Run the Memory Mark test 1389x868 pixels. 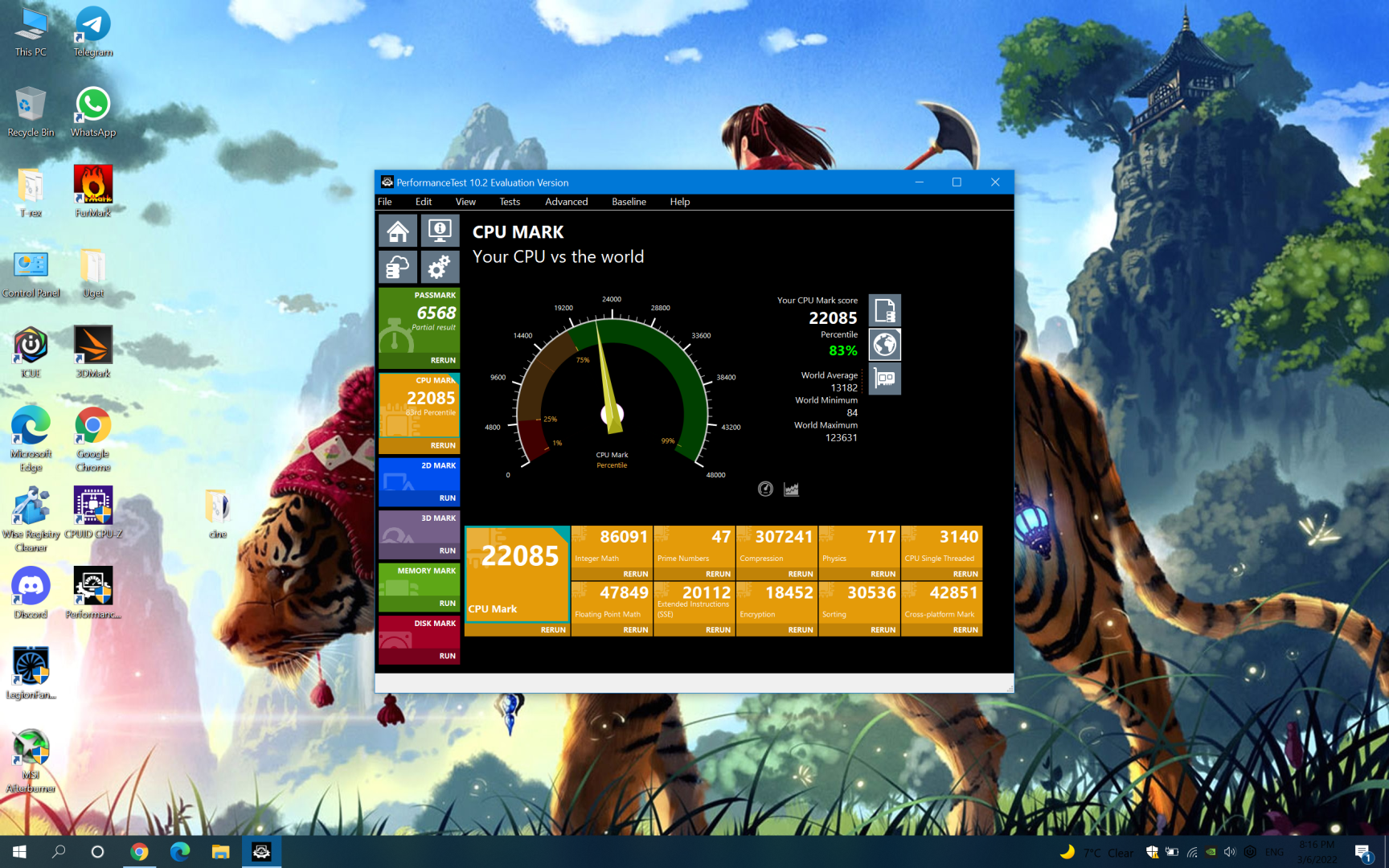[x=448, y=603]
